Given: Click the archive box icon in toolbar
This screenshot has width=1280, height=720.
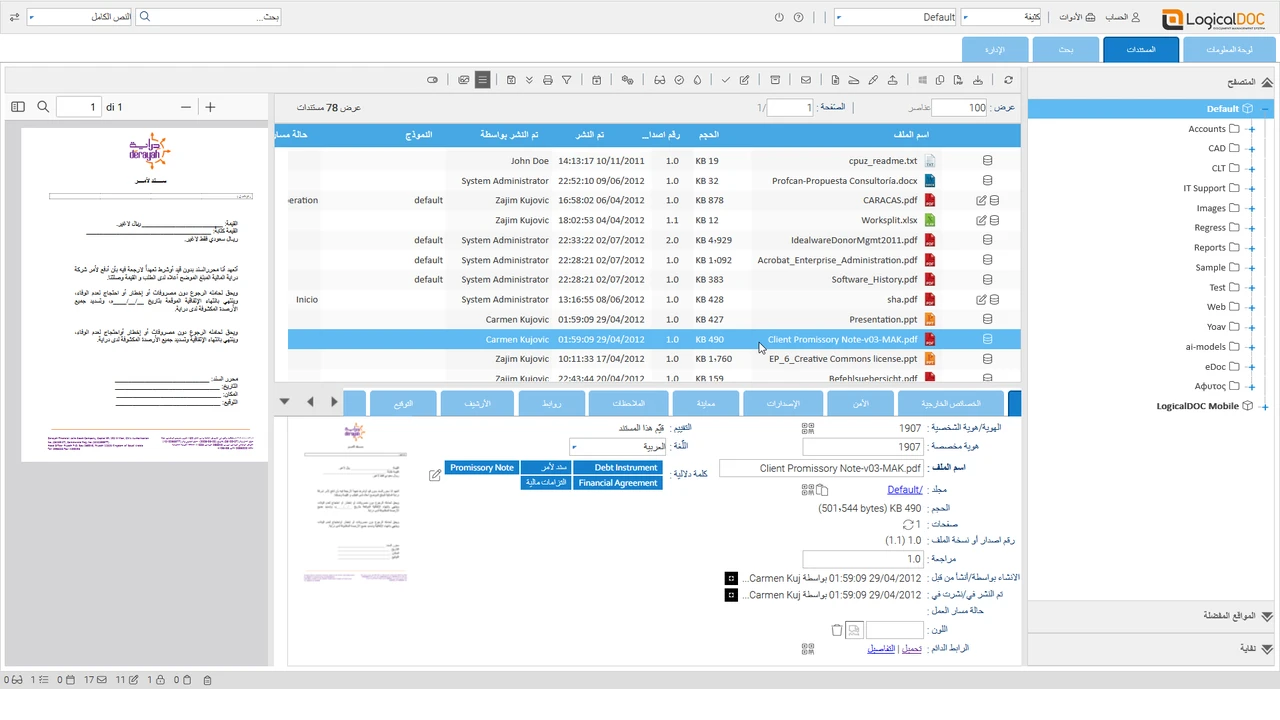Looking at the screenshot, I should point(775,80).
